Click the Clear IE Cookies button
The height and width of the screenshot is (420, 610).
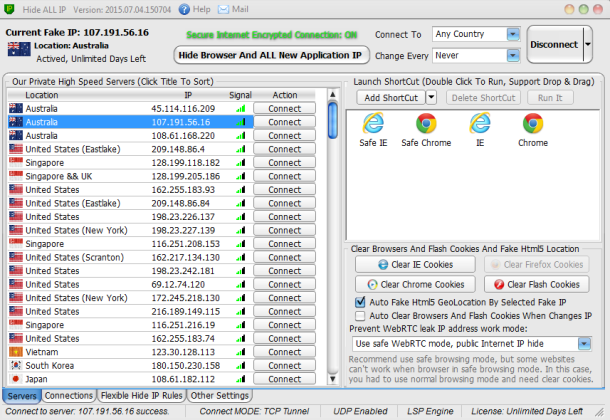(x=415, y=265)
